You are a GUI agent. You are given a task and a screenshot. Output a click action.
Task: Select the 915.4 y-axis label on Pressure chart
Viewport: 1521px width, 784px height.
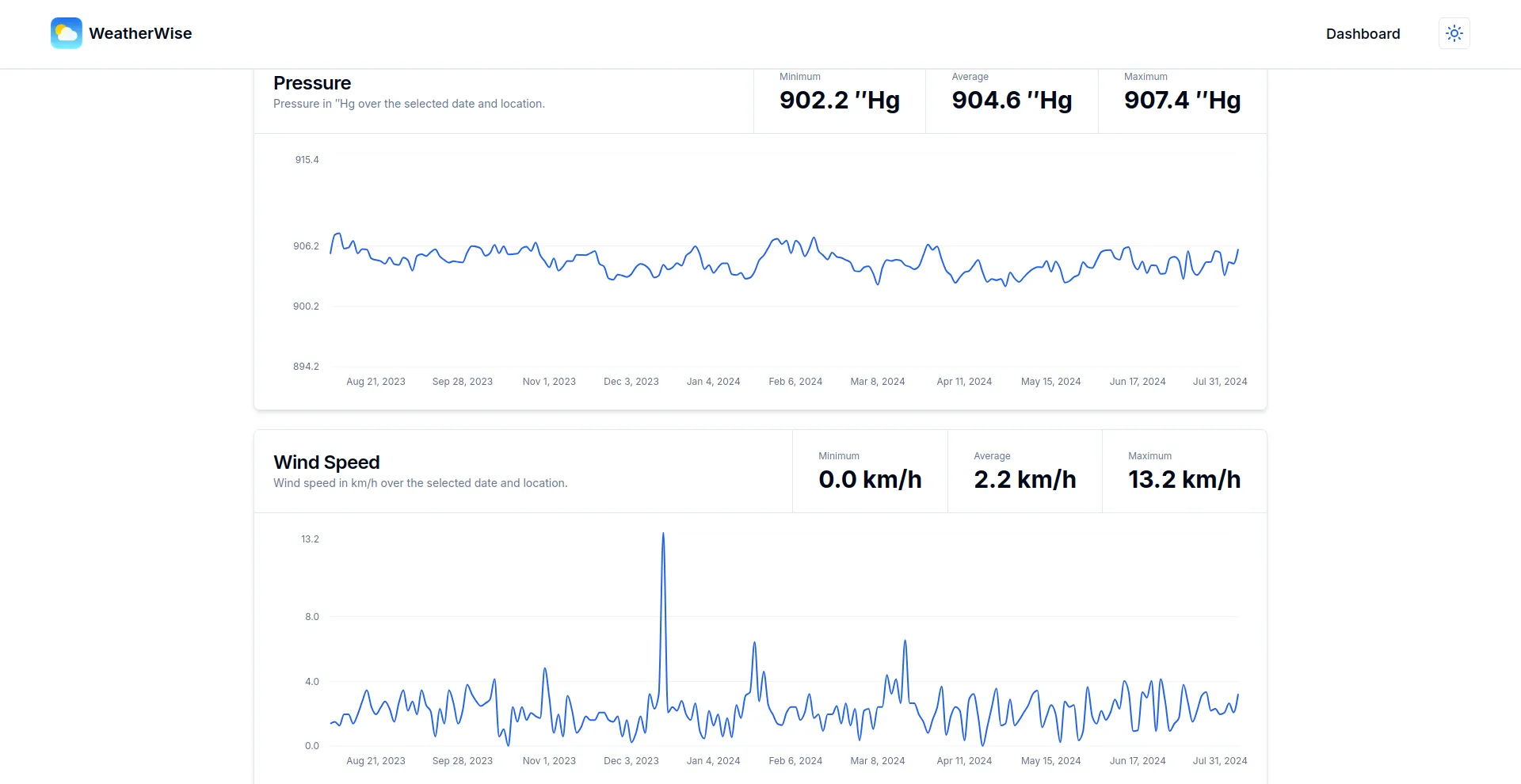pyautogui.click(x=307, y=159)
